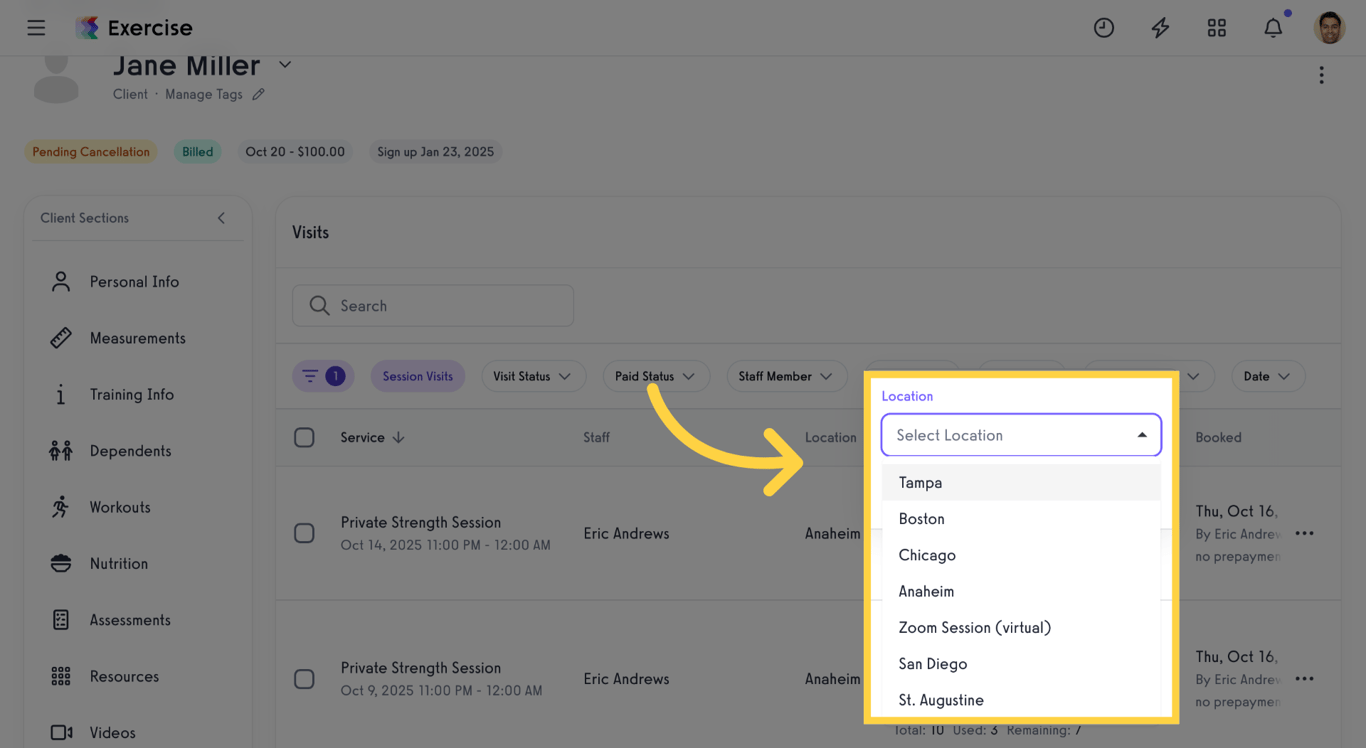Click the Pending Cancellation status tag
This screenshot has height=748, width=1366.
click(x=91, y=152)
